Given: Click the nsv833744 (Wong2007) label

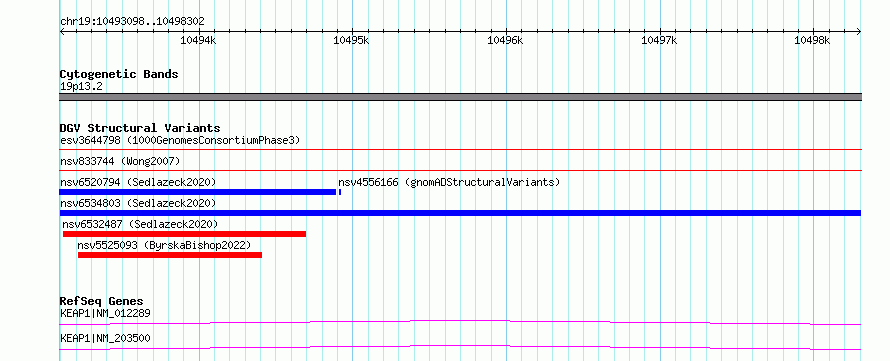Looking at the screenshot, I should tap(120, 161).
